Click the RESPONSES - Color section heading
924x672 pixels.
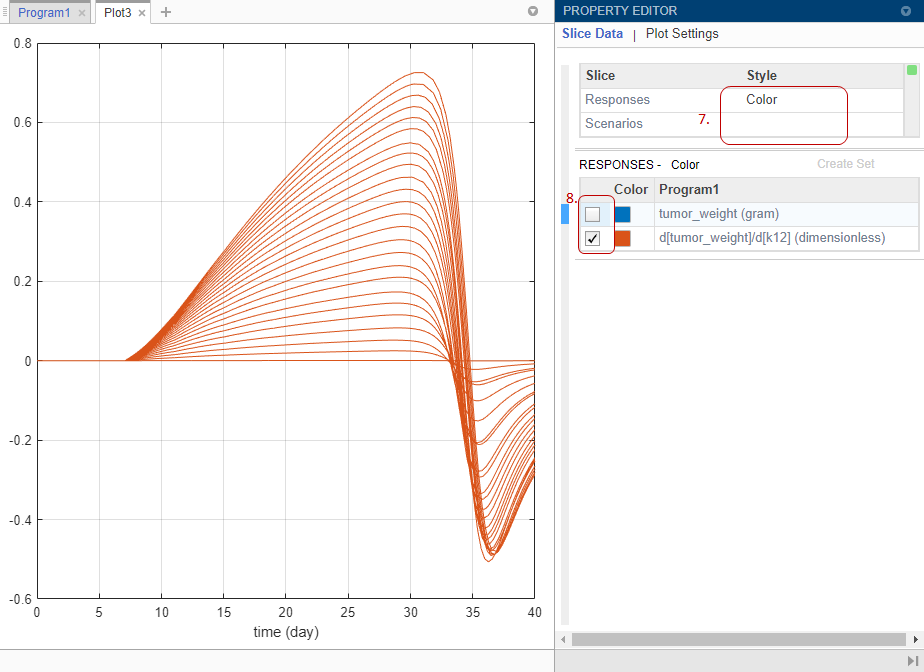(639, 164)
